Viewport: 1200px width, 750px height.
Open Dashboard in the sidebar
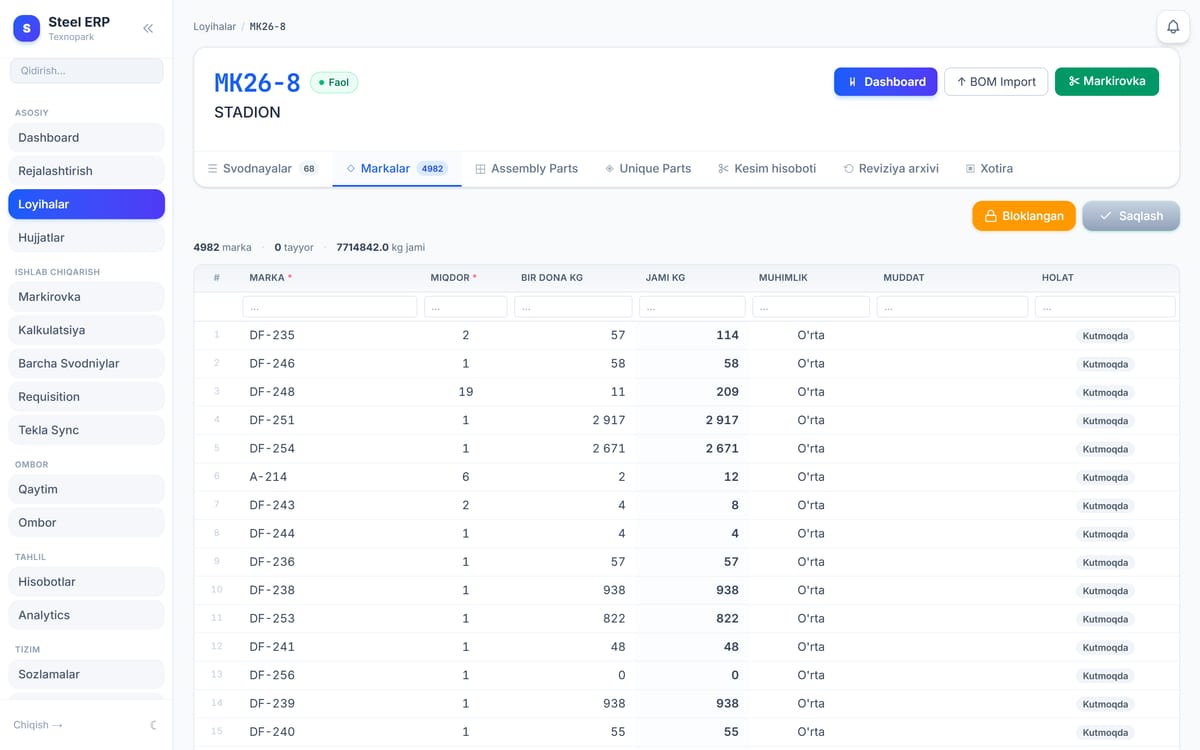[86, 138]
